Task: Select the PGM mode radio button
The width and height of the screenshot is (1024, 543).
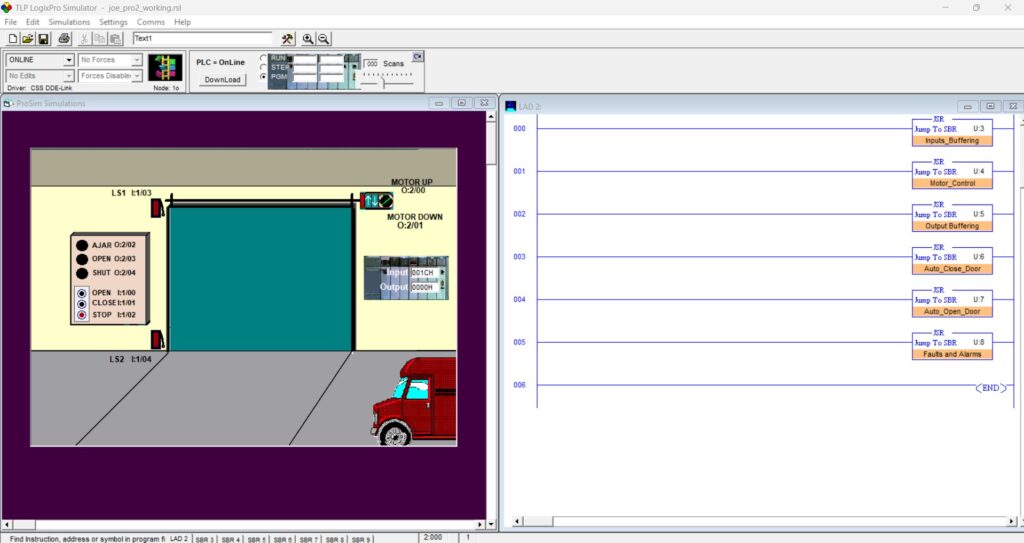Action: click(264, 76)
